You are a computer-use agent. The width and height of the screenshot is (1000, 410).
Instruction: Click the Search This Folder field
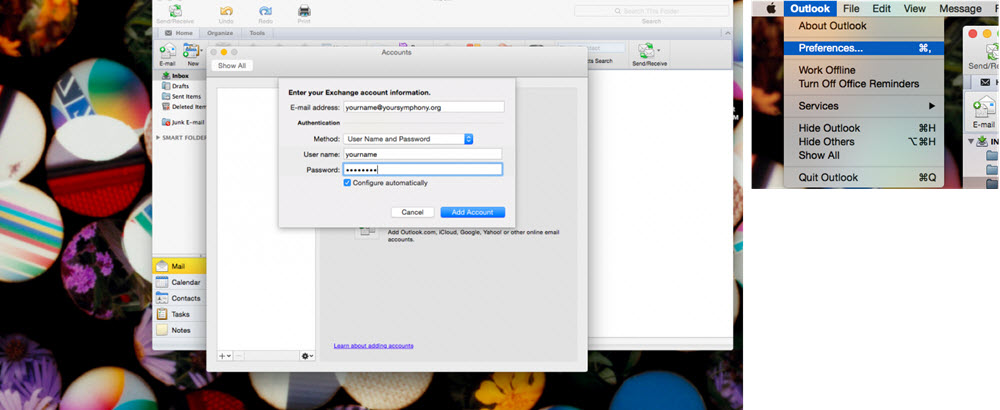tap(651, 11)
